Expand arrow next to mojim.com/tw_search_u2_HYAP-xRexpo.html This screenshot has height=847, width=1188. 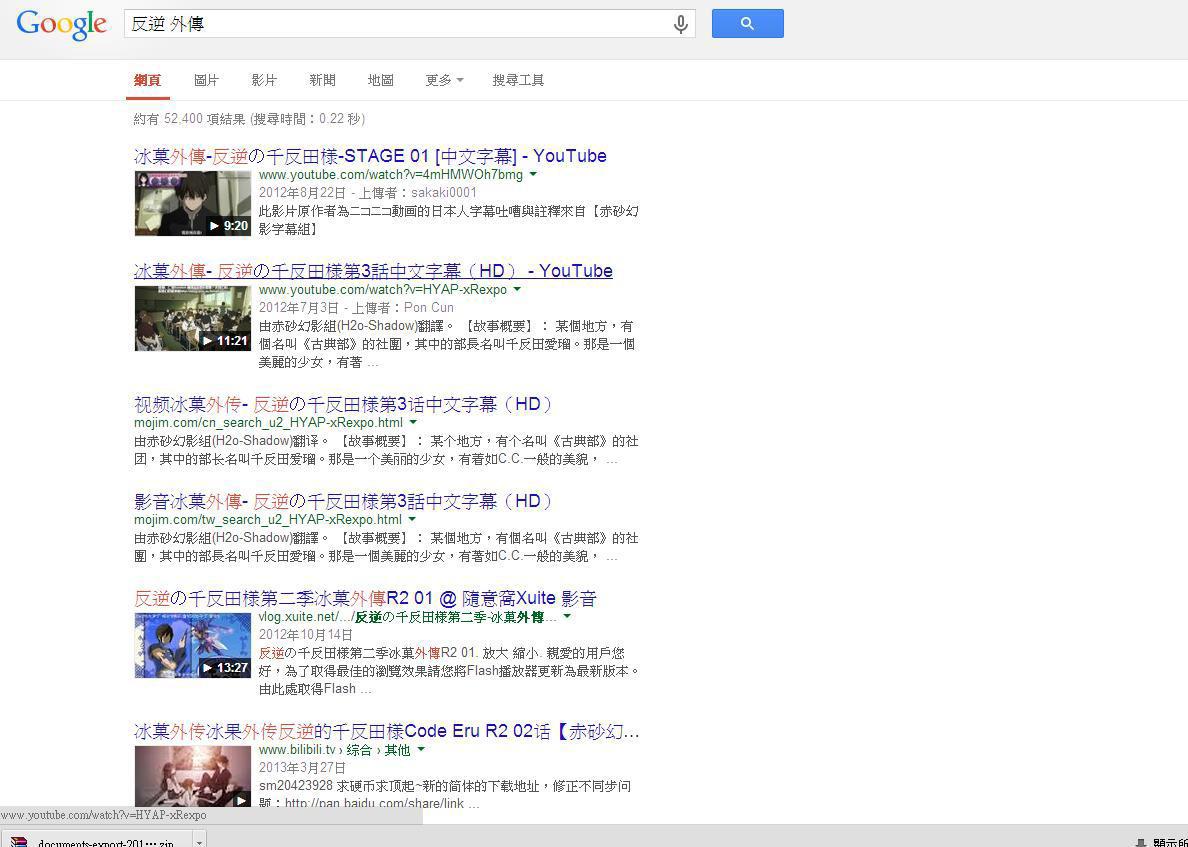tap(412, 519)
